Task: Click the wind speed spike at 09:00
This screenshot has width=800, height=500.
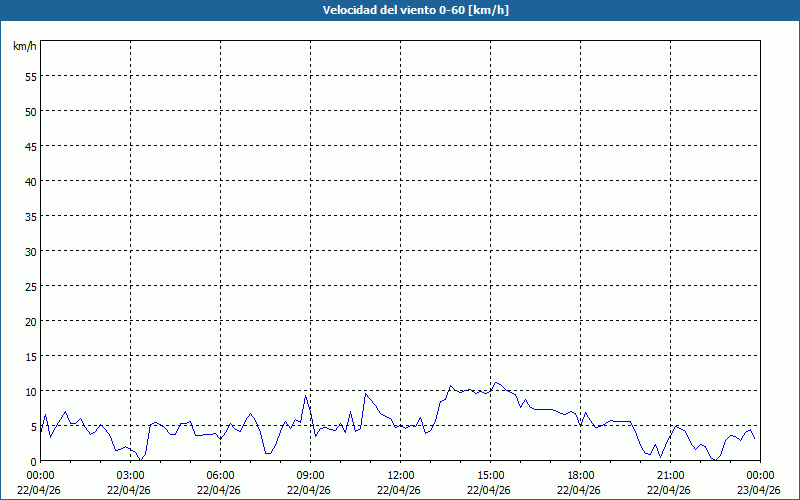Action: pos(307,396)
